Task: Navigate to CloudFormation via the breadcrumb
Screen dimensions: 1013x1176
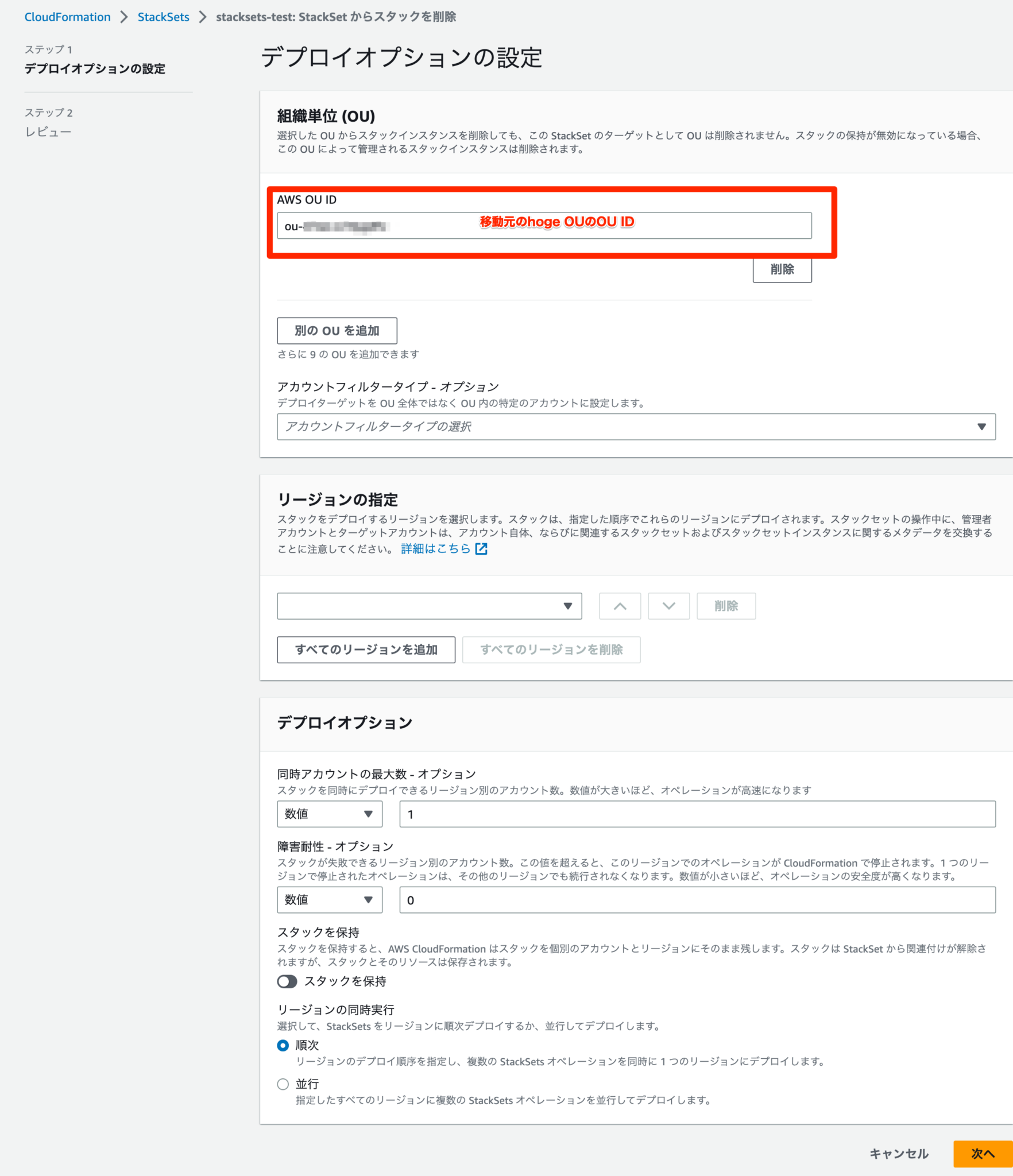Action: click(67, 17)
